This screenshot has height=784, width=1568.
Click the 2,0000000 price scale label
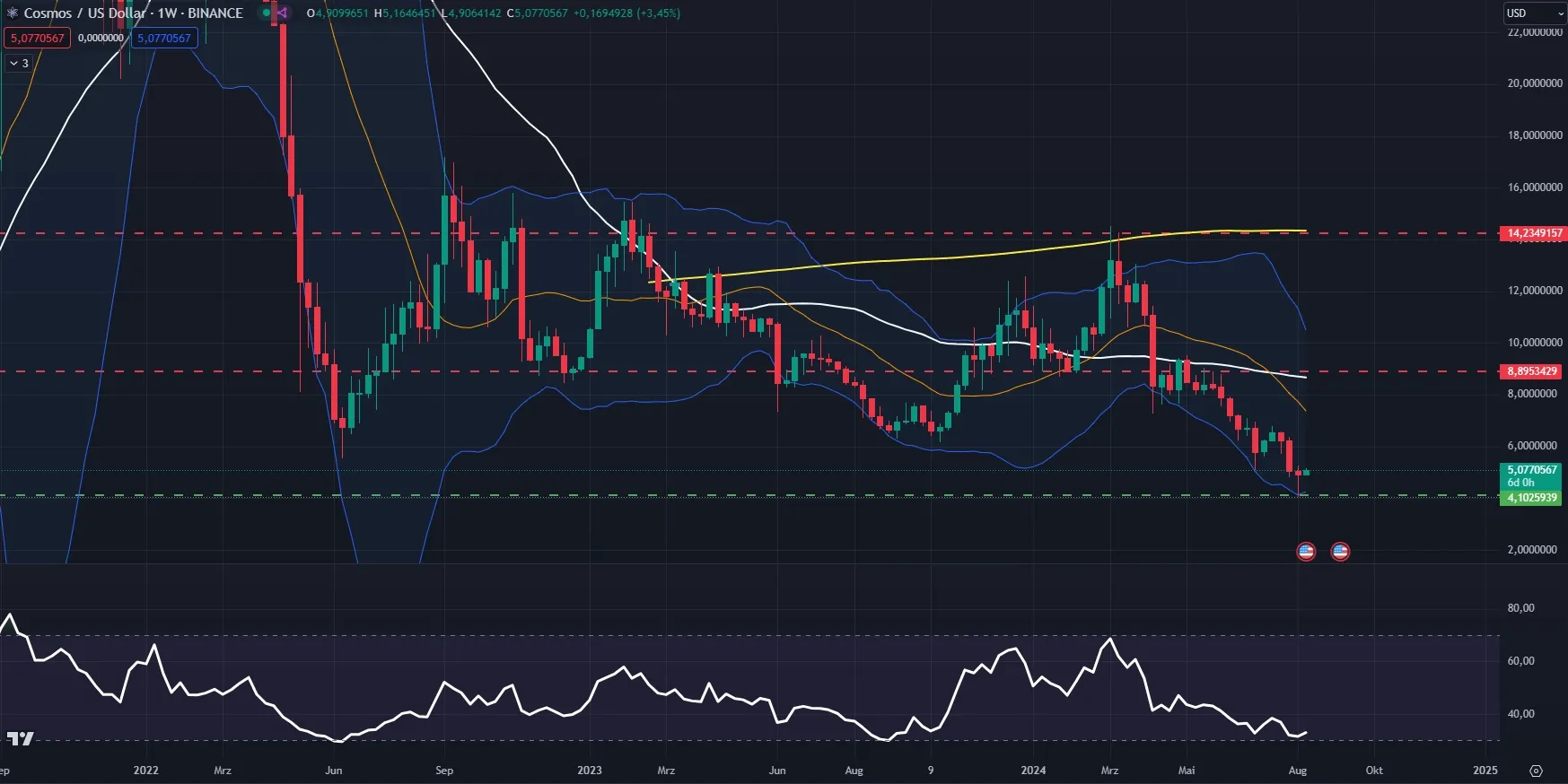pyautogui.click(x=1532, y=550)
